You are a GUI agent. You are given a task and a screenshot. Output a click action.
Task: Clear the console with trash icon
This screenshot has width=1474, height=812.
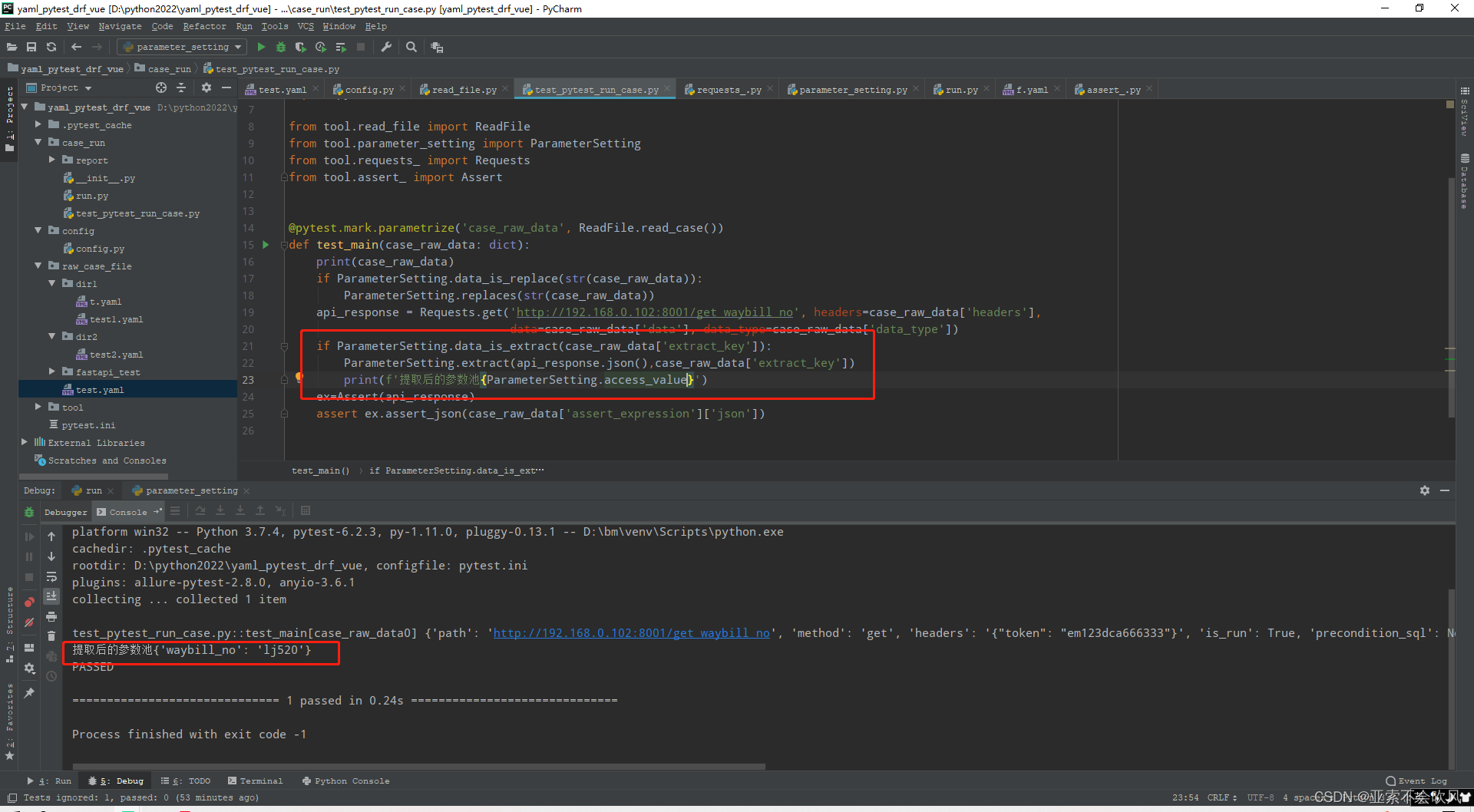click(51, 636)
